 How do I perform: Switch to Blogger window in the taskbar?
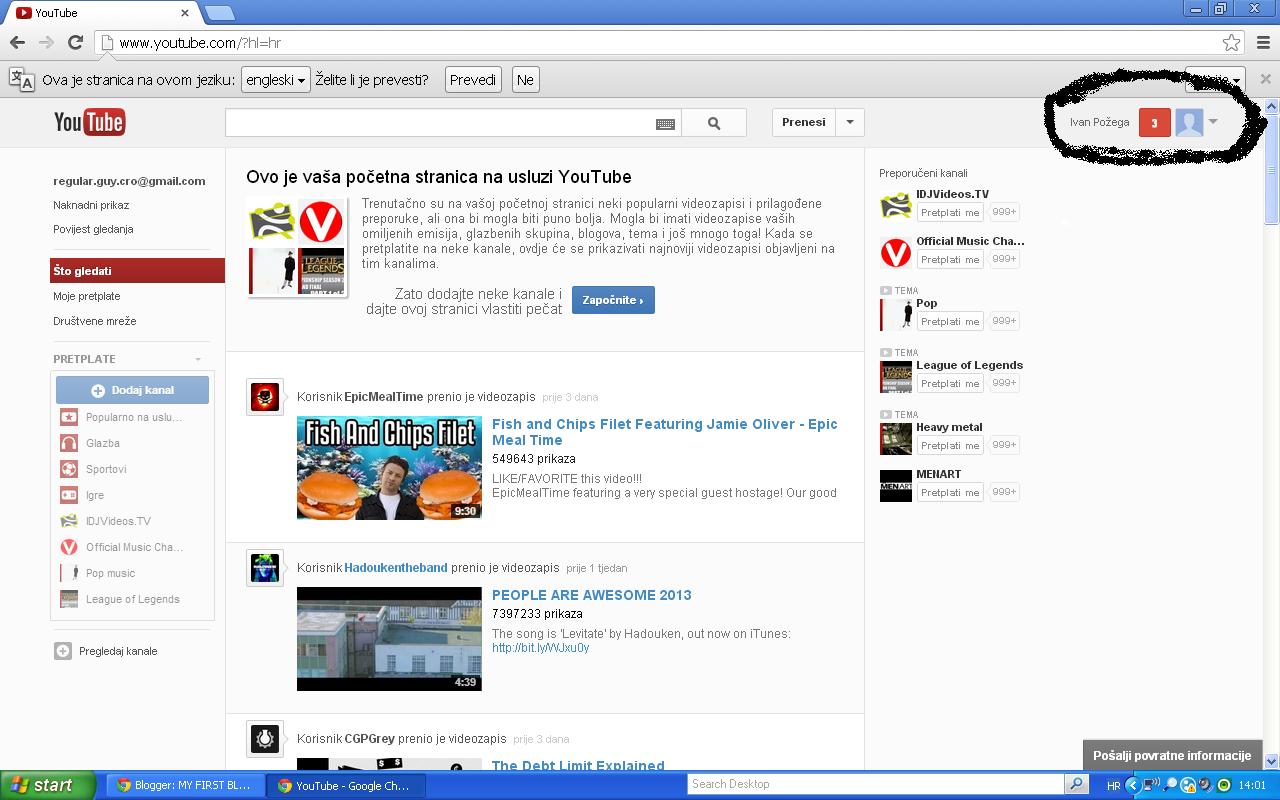185,785
